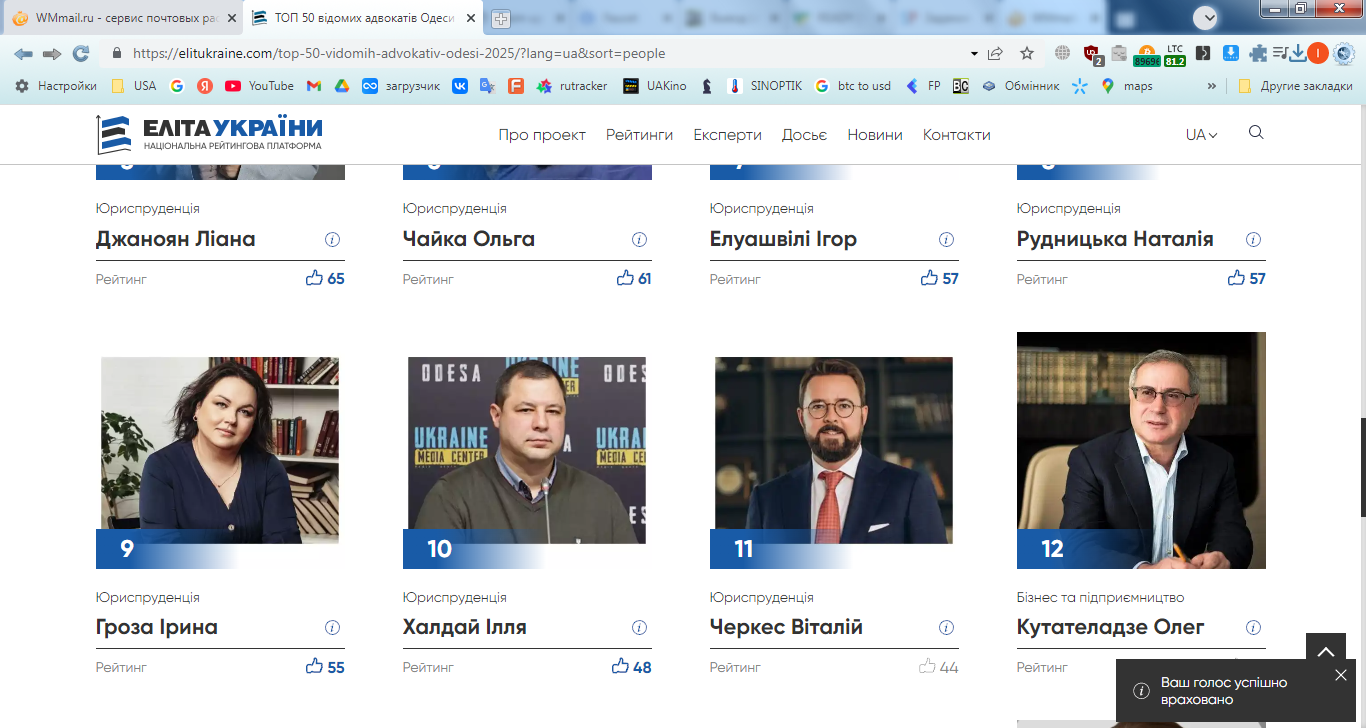Open the Контакти menu item
Image resolution: width=1366 pixels, height=728 pixels.
[x=956, y=135]
